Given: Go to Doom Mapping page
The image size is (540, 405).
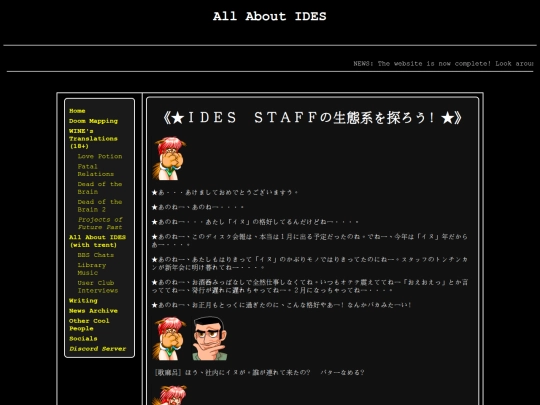Looking at the screenshot, I should (x=93, y=121).
